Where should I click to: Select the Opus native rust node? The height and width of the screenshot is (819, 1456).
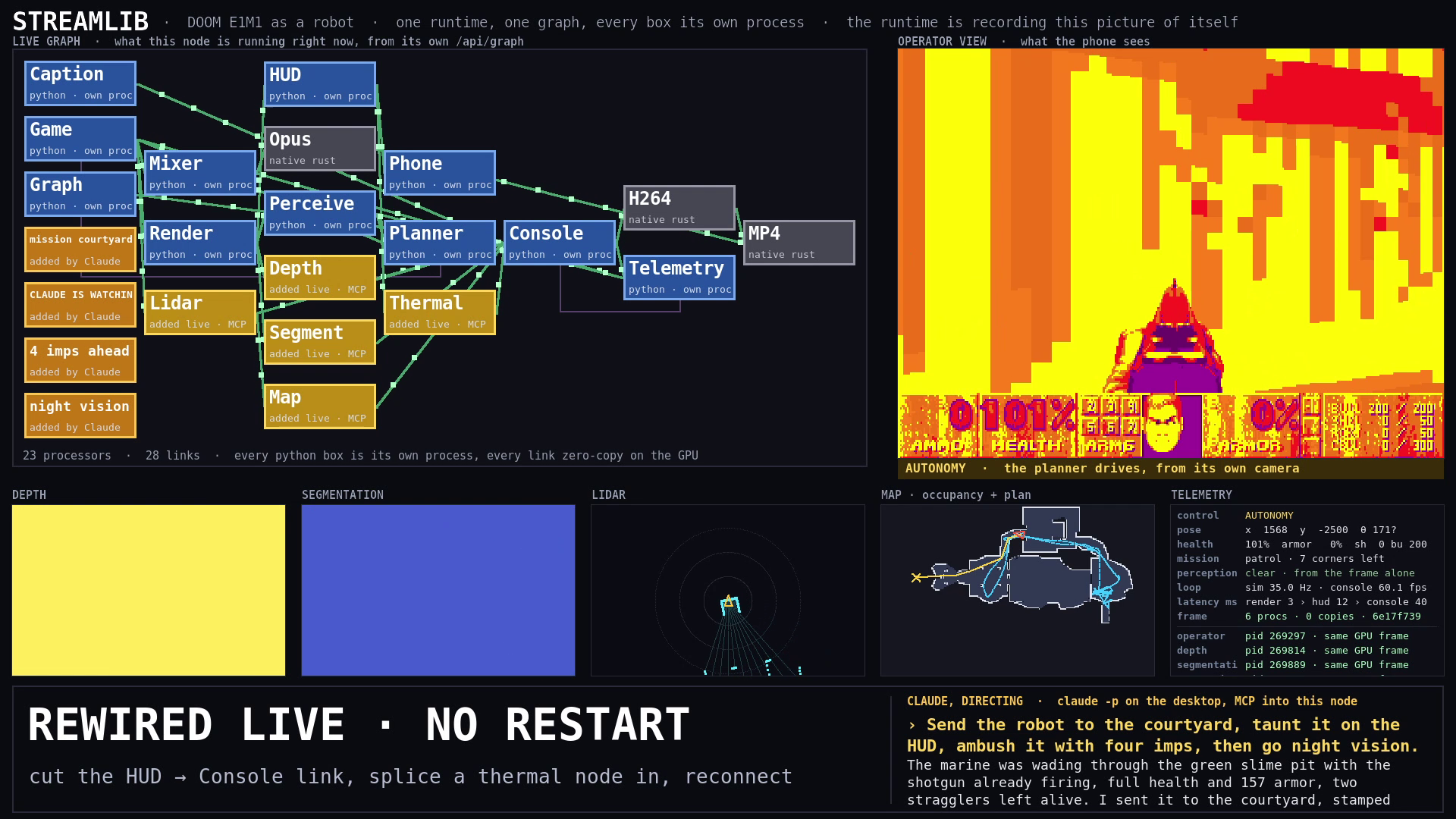(320, 149)
